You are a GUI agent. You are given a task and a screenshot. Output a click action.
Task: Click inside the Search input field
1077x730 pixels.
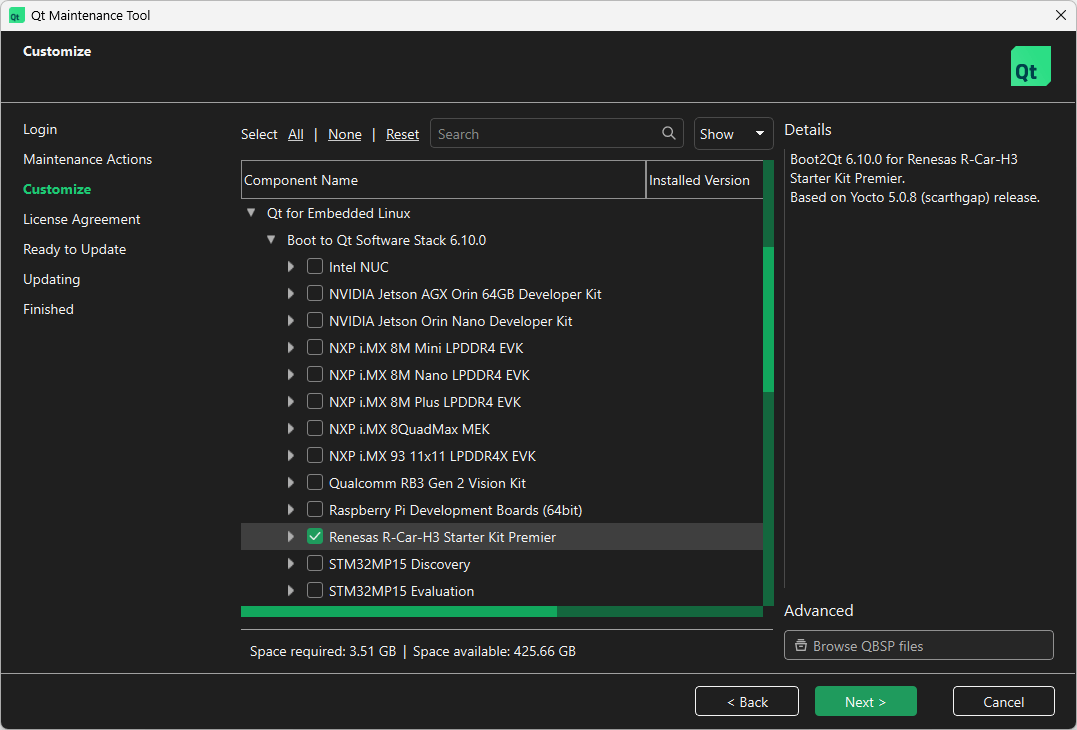(540, 133)
